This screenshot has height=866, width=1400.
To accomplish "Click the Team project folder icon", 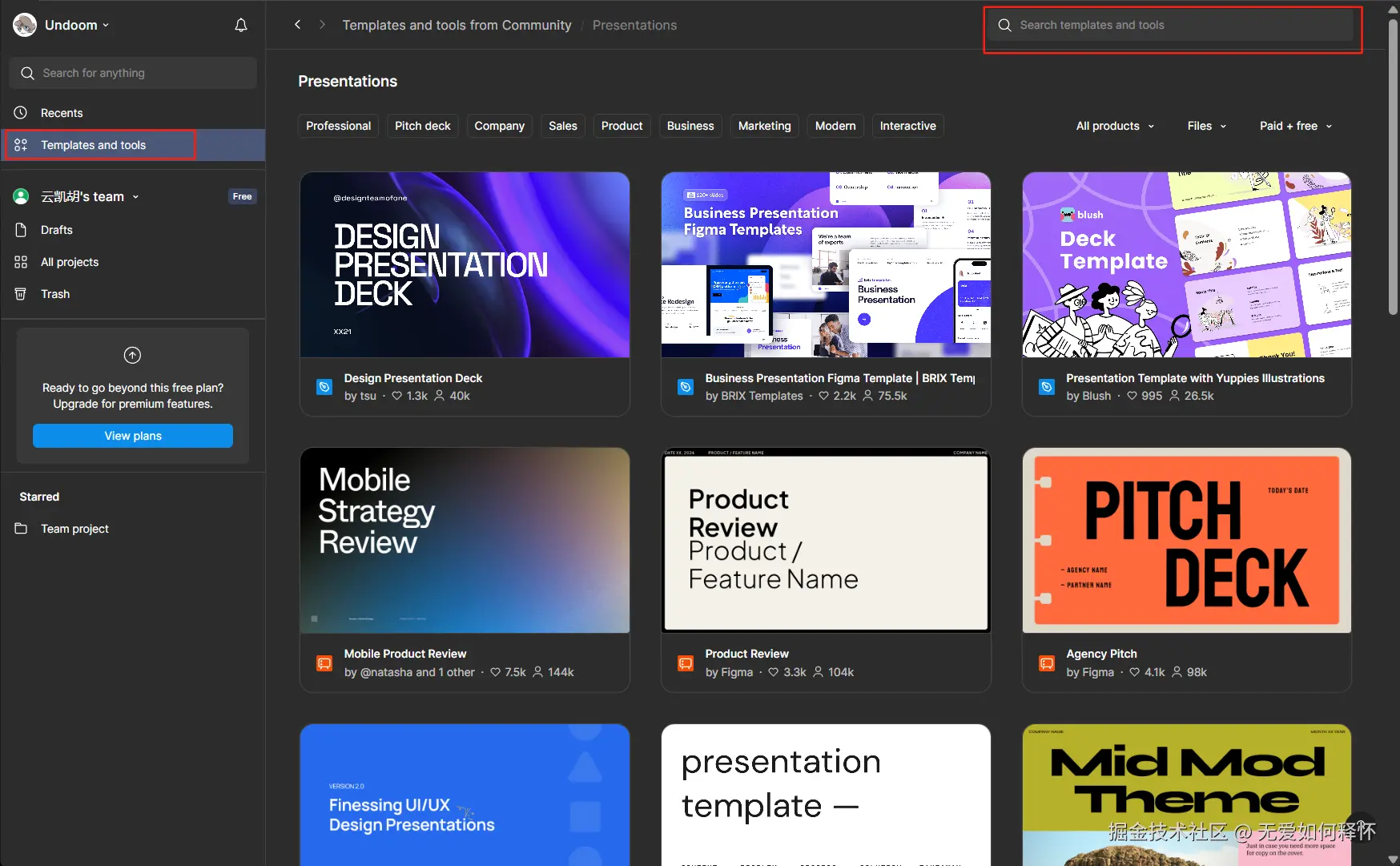I will [x=21, y=529].
